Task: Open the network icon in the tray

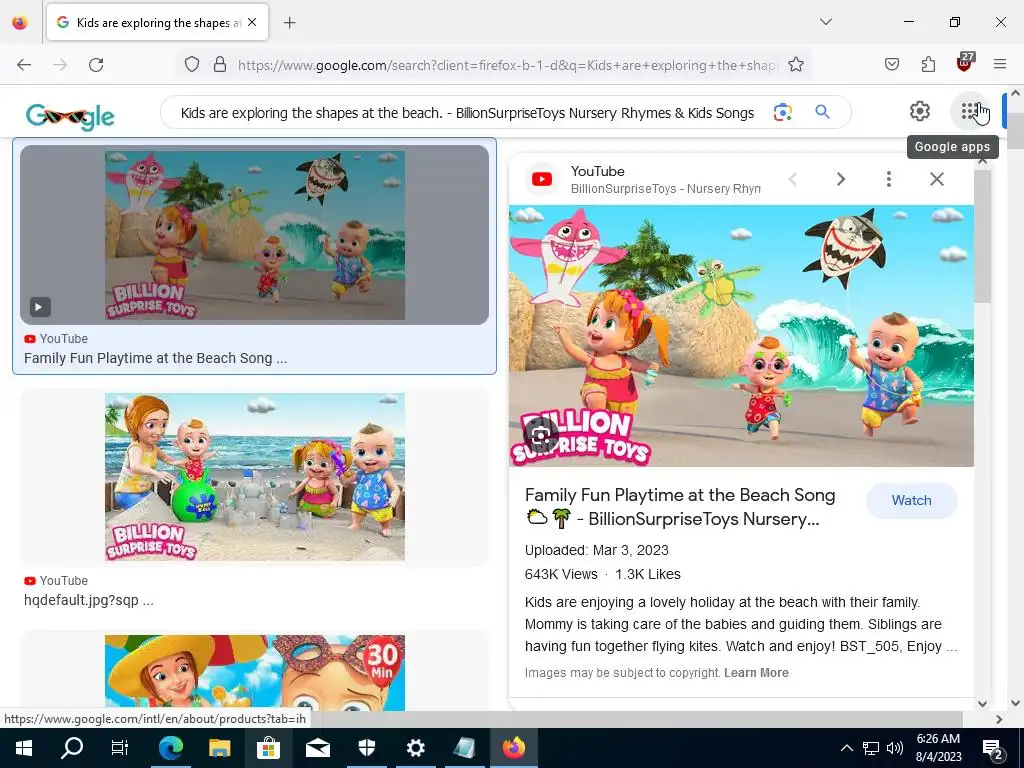Action: click(x=871, y=748)
